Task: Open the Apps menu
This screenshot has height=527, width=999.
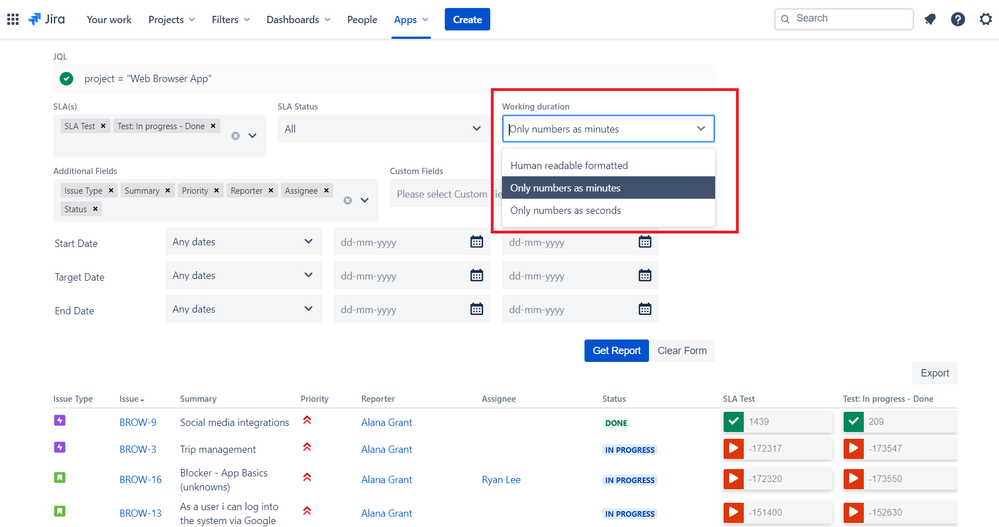Action: click(411, 20)
